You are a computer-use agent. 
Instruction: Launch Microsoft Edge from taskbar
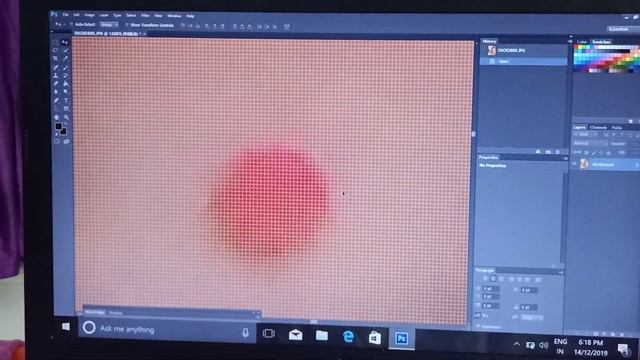(348, 337)
